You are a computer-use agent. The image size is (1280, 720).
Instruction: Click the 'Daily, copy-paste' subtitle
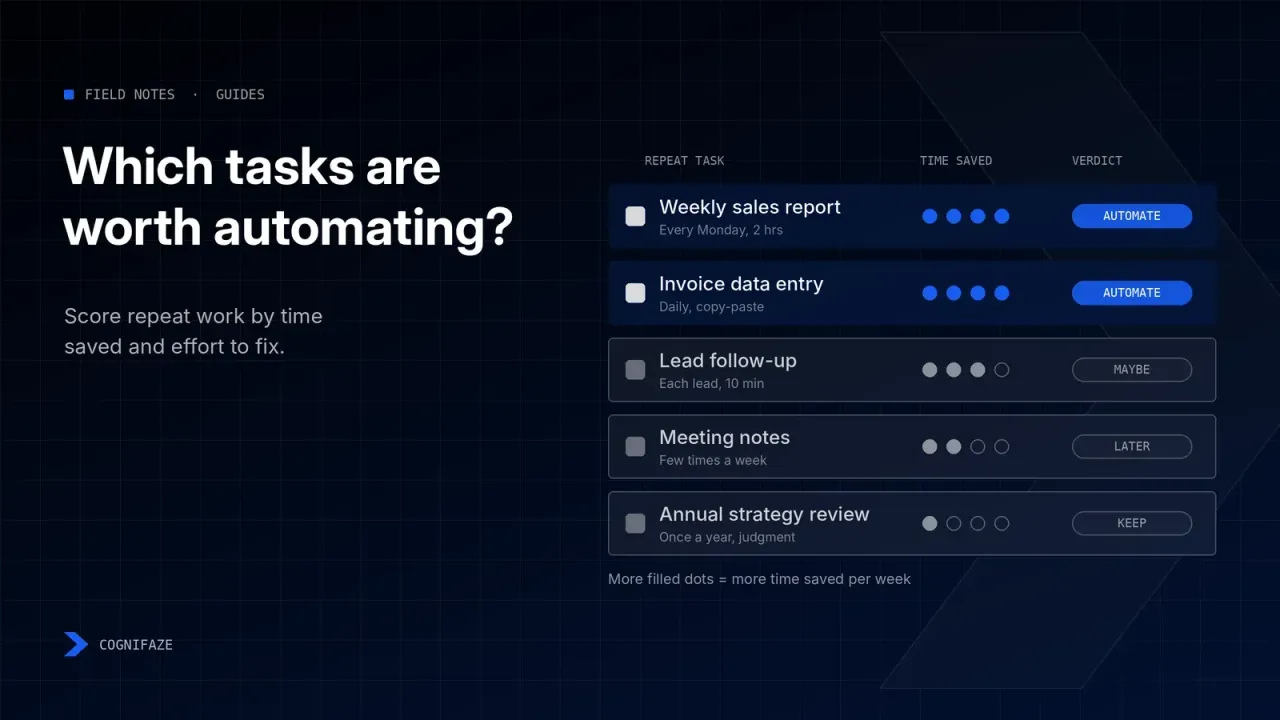(x=711, y=307)
